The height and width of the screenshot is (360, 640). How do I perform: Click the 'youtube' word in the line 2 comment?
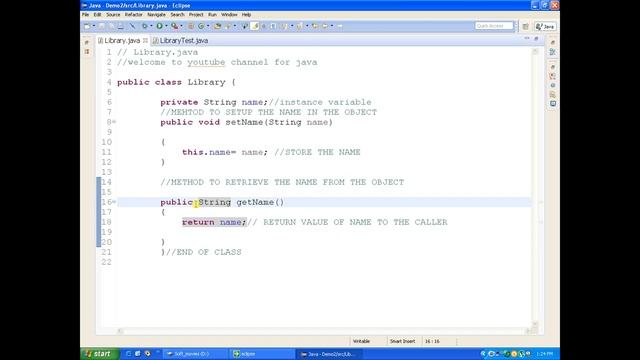click(206, 62)
